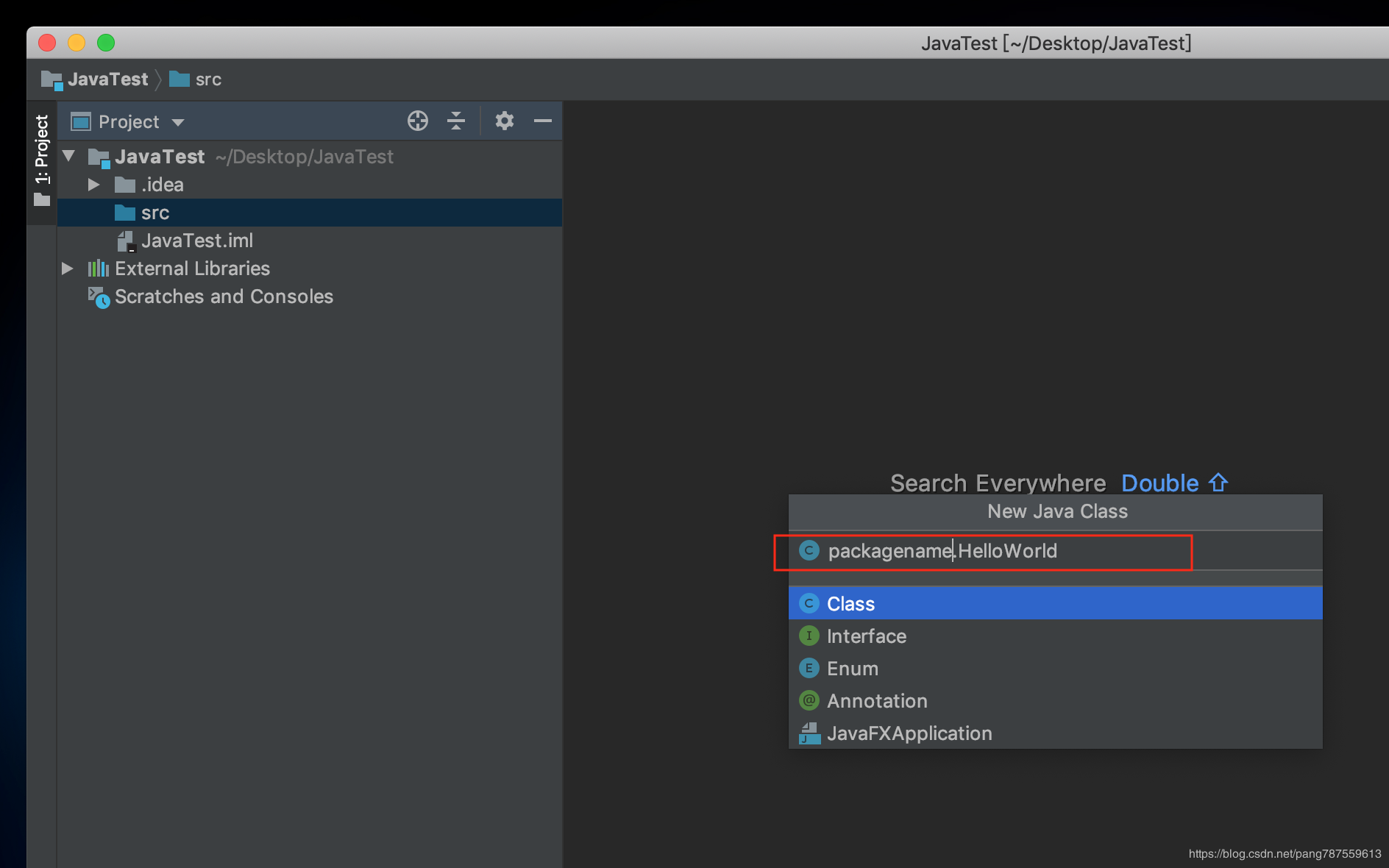The height and width of the screenshot is (868, 1389).
Task: Click the Interface type icon in list
Action: (x=809, y=636)
